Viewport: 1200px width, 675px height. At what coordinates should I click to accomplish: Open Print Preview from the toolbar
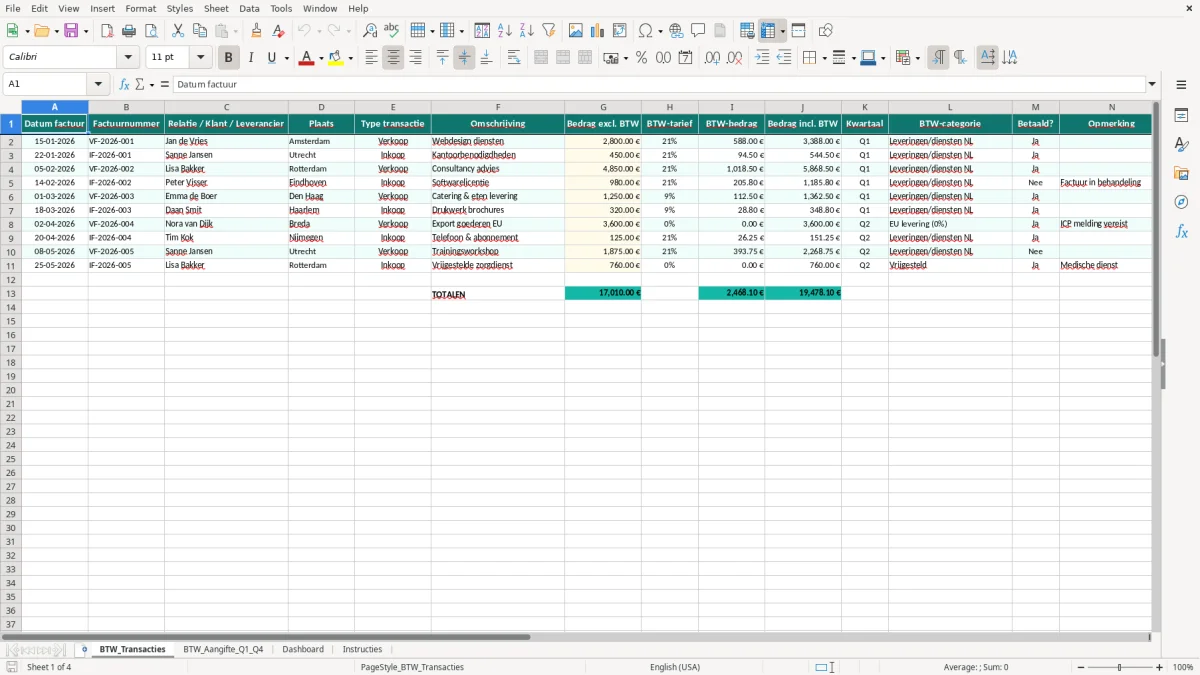pyautogui.click(x=151, y=31)
